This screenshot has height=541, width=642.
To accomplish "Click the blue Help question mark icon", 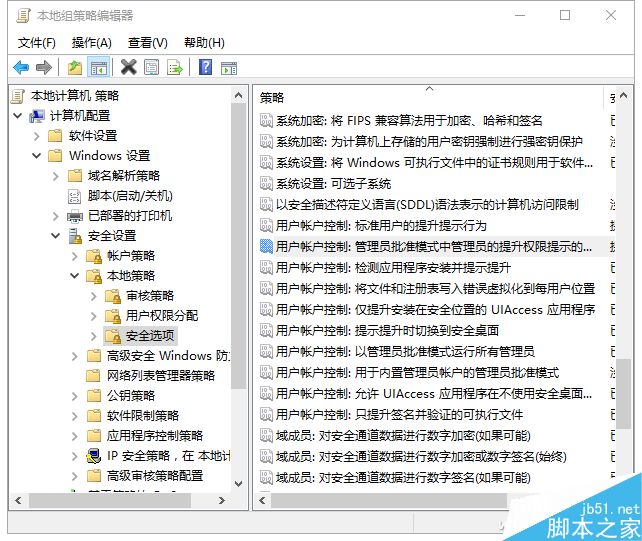I will tap(205, 68).
